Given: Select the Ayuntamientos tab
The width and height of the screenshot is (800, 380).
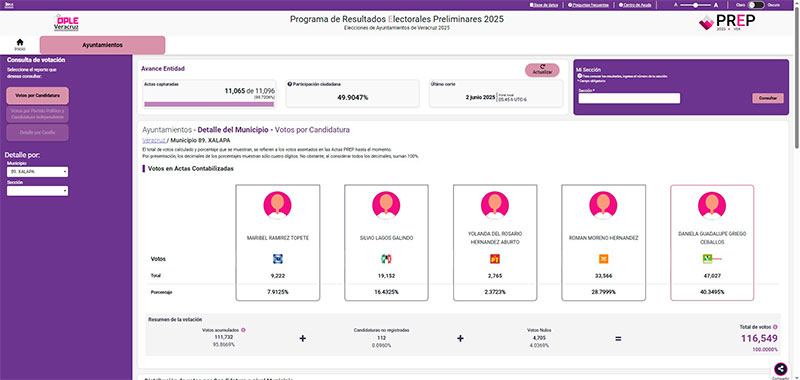Looking at the screenshot, I should click(103, 45).
